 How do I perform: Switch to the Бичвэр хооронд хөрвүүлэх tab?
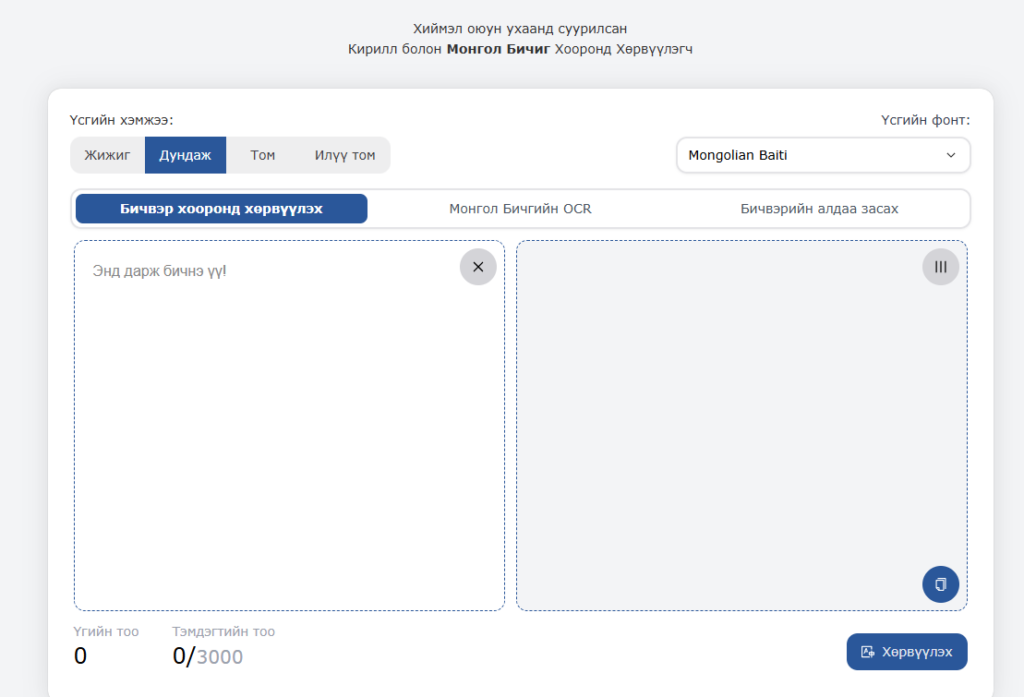point(221,209)
